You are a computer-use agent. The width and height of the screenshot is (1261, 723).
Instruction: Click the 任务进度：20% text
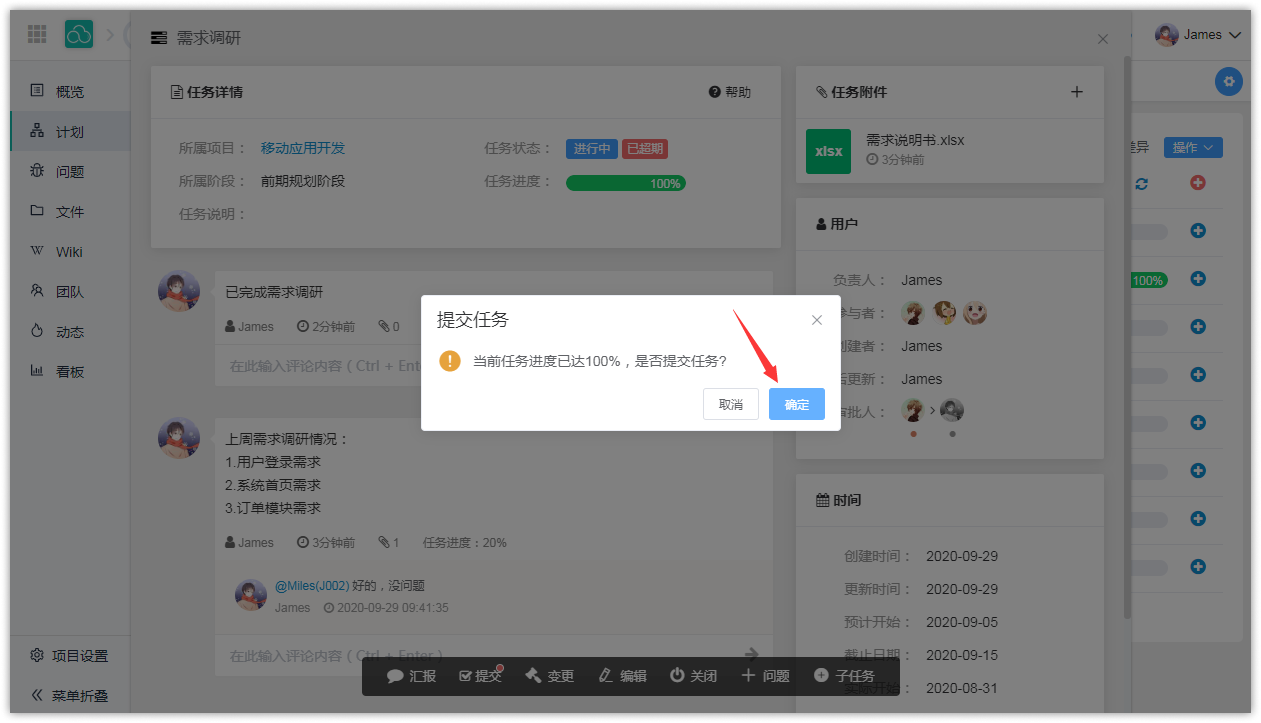click(x=465, y=543)
